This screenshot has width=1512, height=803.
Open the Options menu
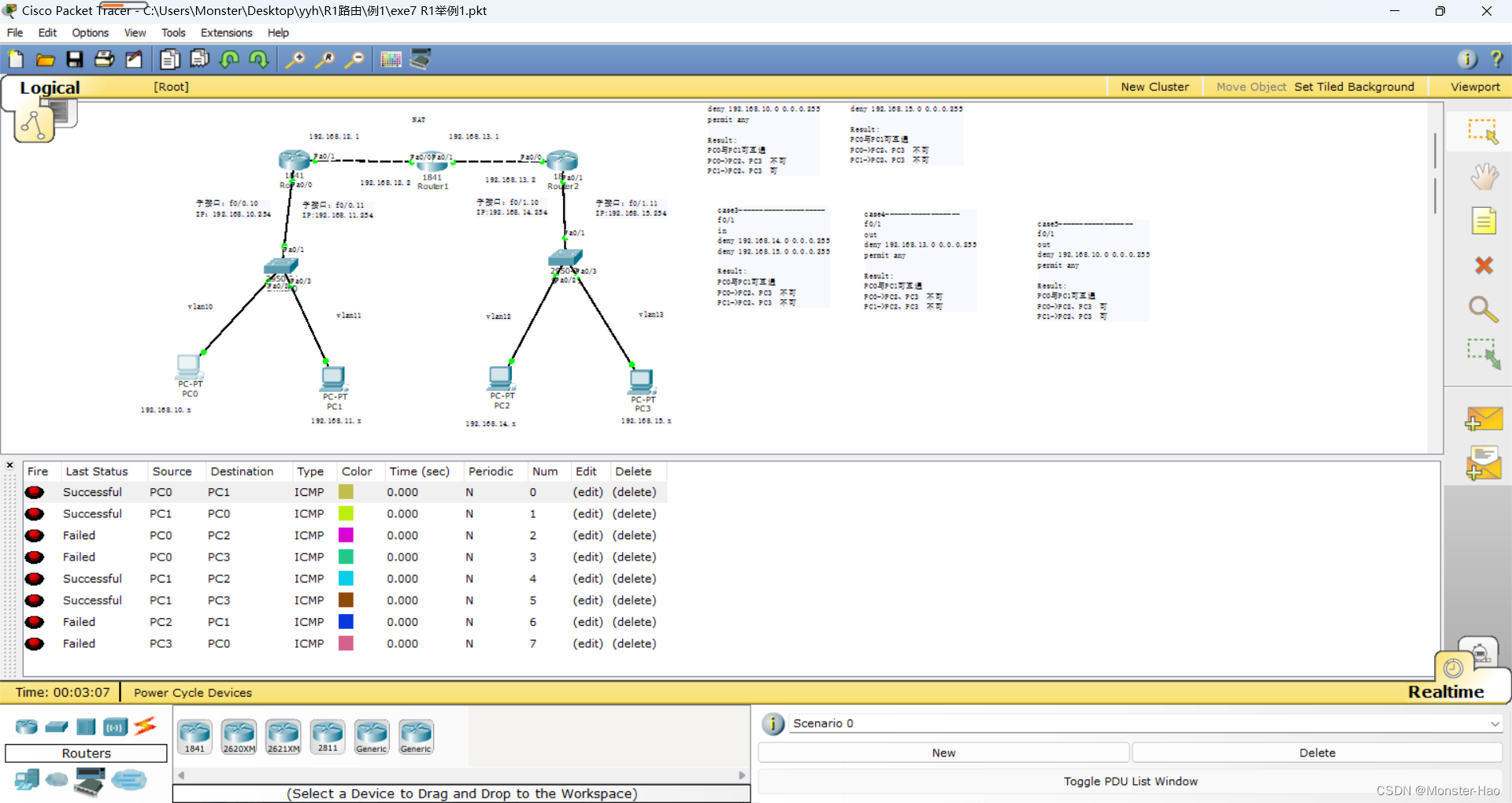pyautogui.click(x=90, y=33)
